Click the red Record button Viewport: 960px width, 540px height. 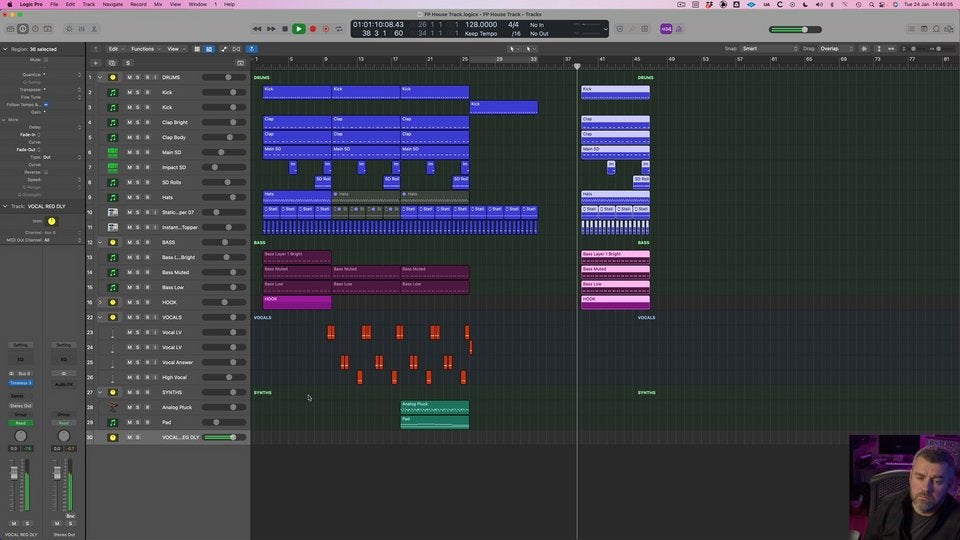pos(312,29)
